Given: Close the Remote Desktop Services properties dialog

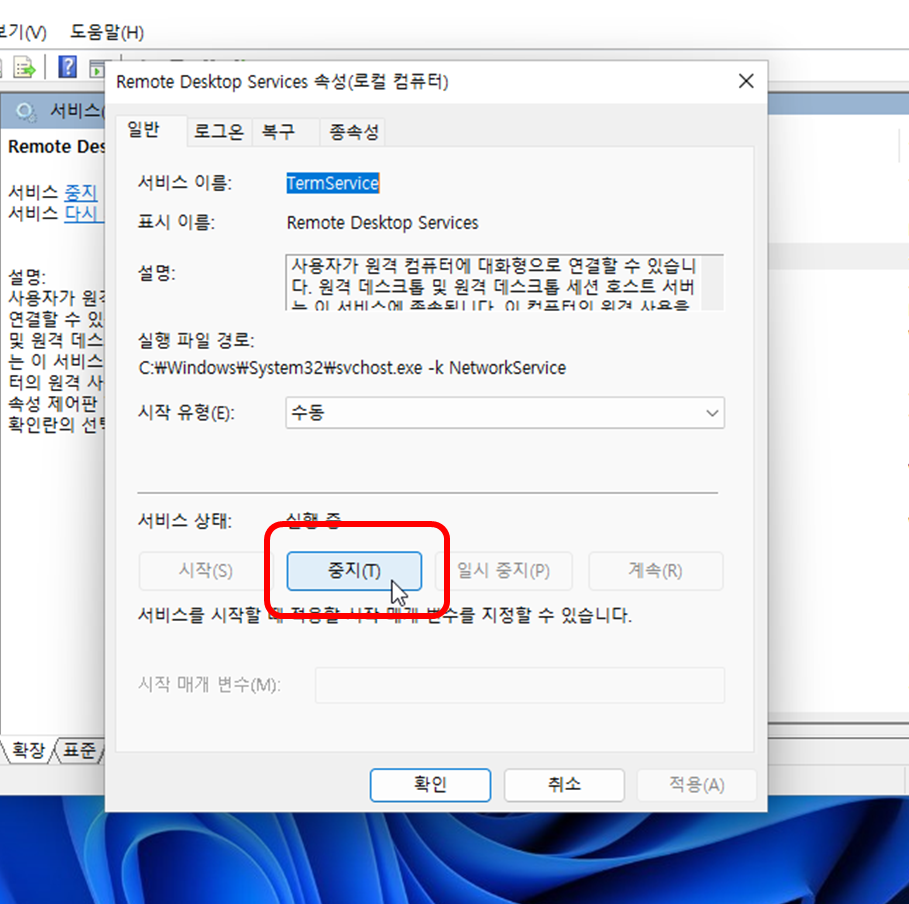Looking at the screenshot, I should tap(746, 81).
